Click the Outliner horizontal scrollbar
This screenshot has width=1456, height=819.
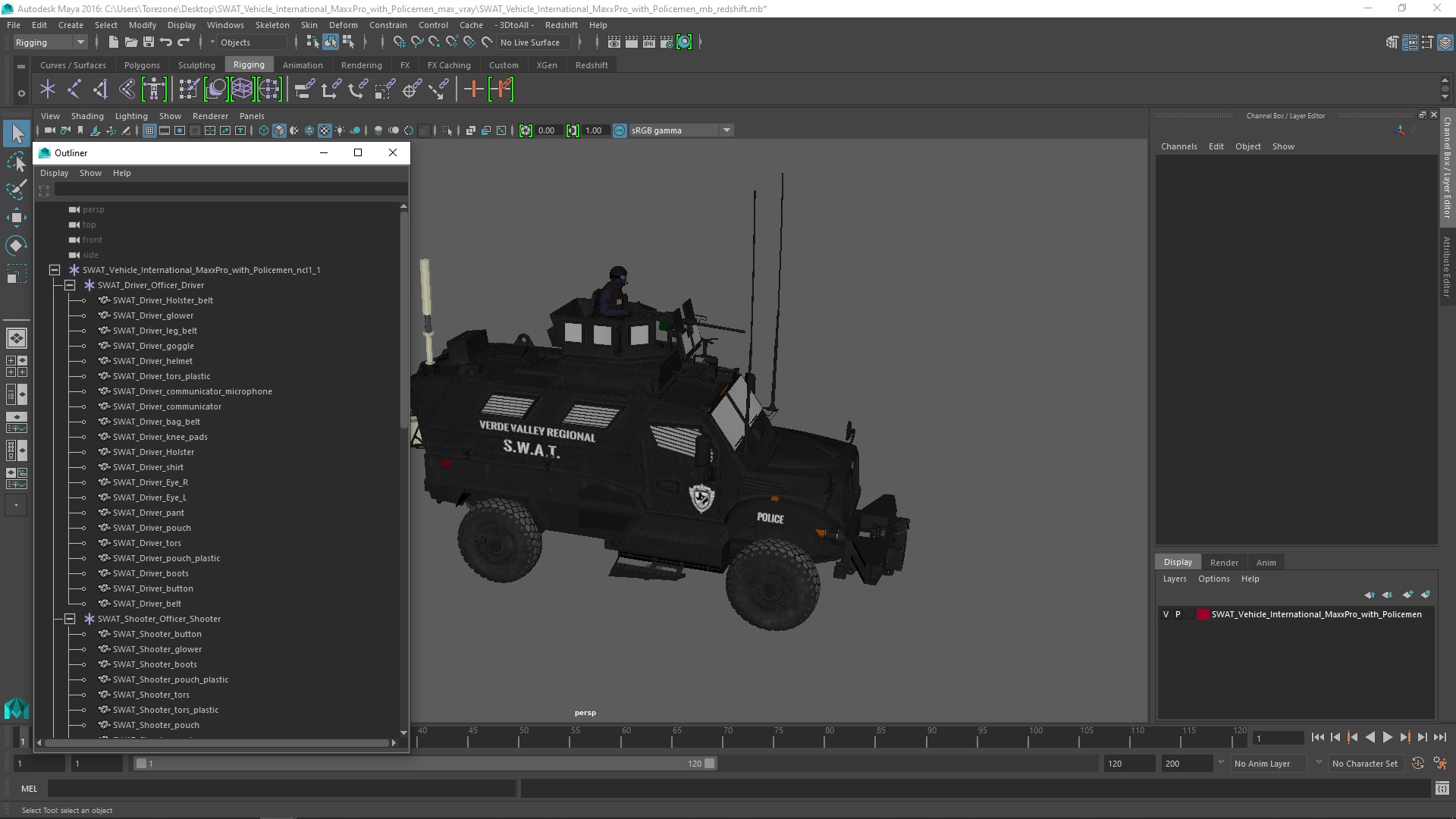click(x=217, y=742)
